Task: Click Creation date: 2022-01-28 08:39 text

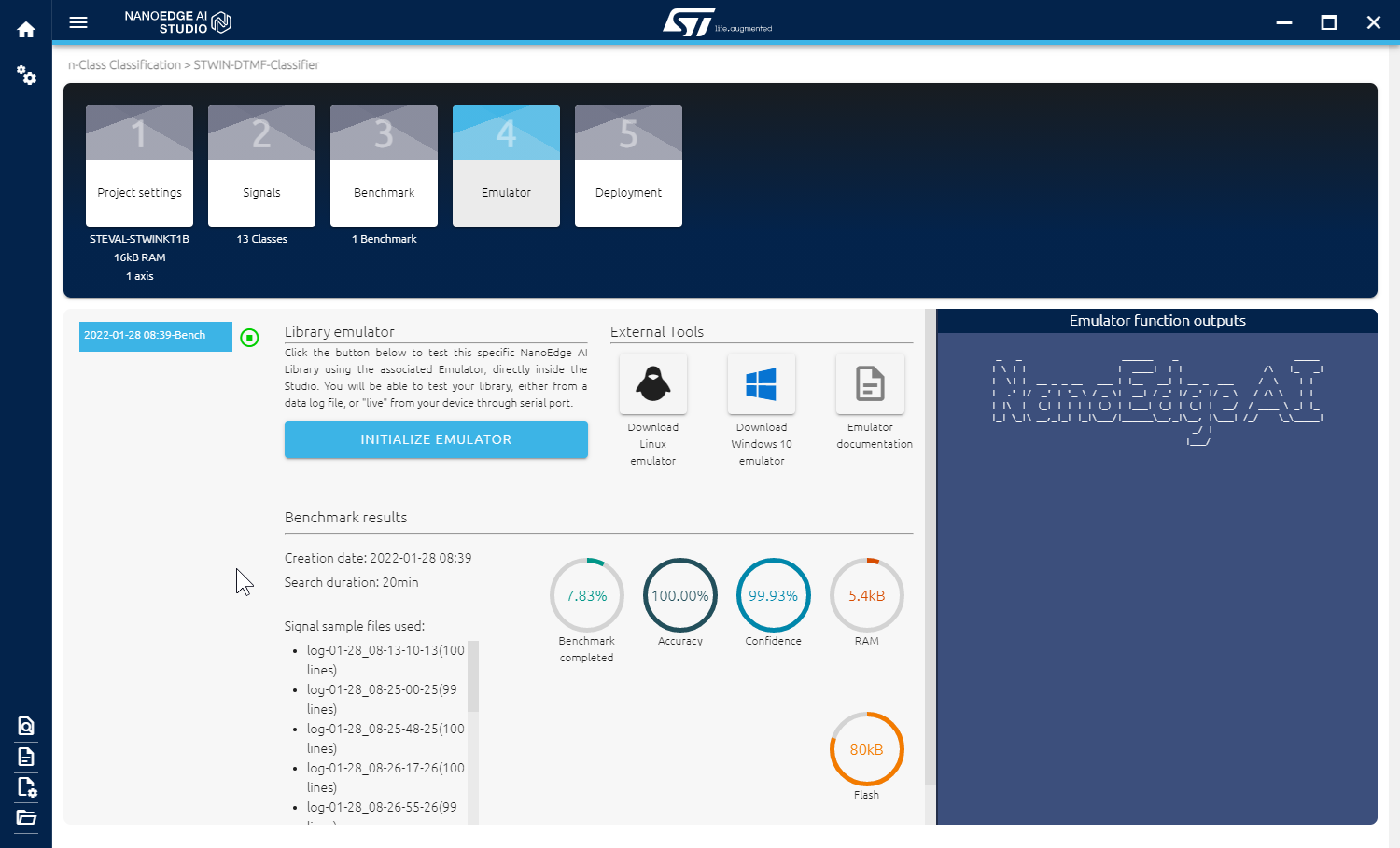Action: click(378, 558)
